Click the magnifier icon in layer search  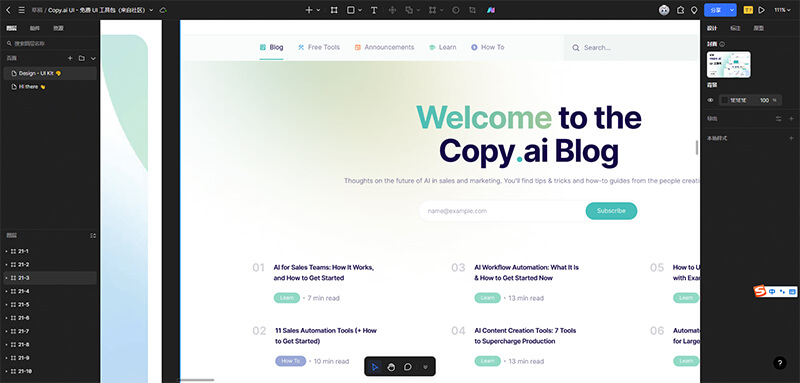tap(9, 43)
